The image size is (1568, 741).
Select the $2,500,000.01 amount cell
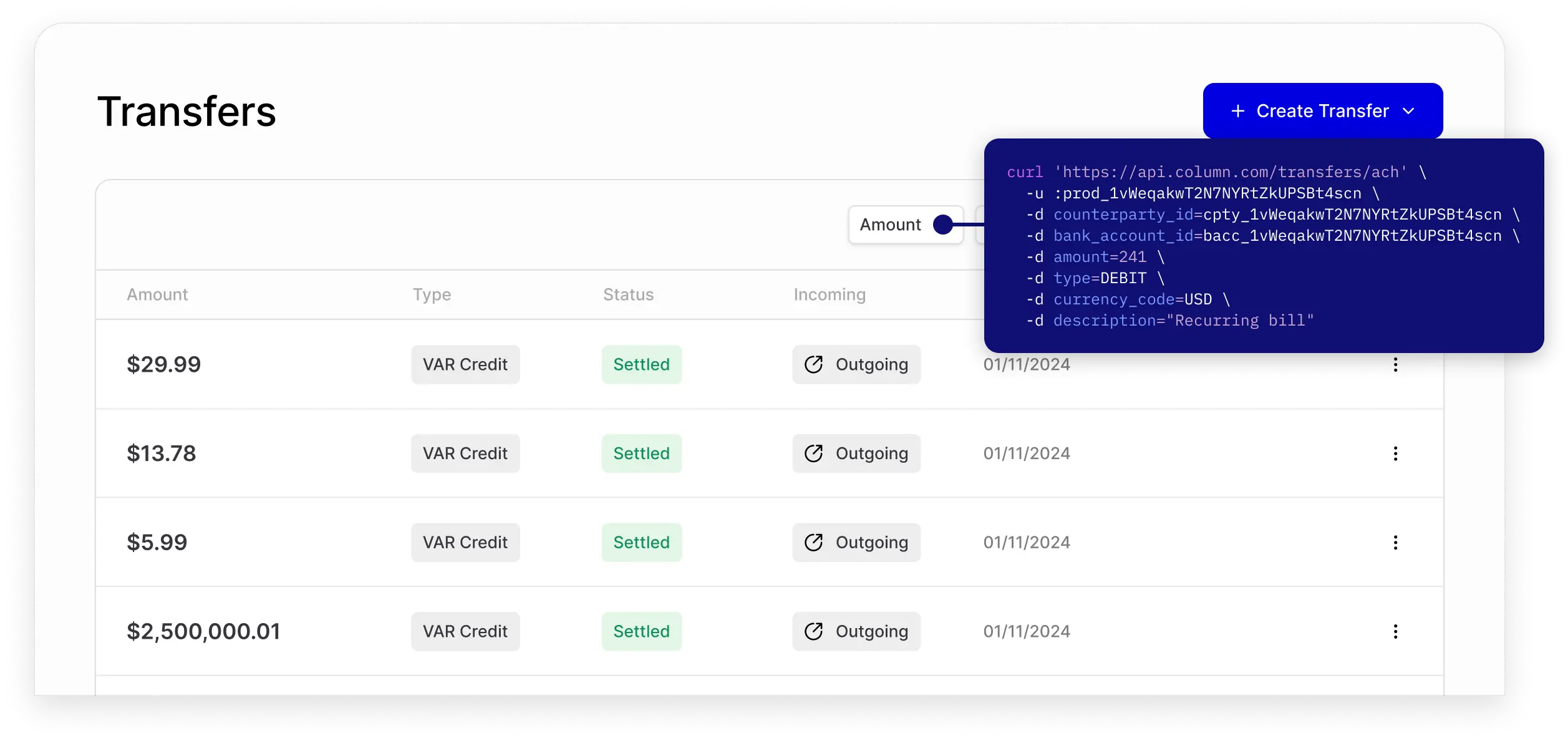tap(203, 631)
